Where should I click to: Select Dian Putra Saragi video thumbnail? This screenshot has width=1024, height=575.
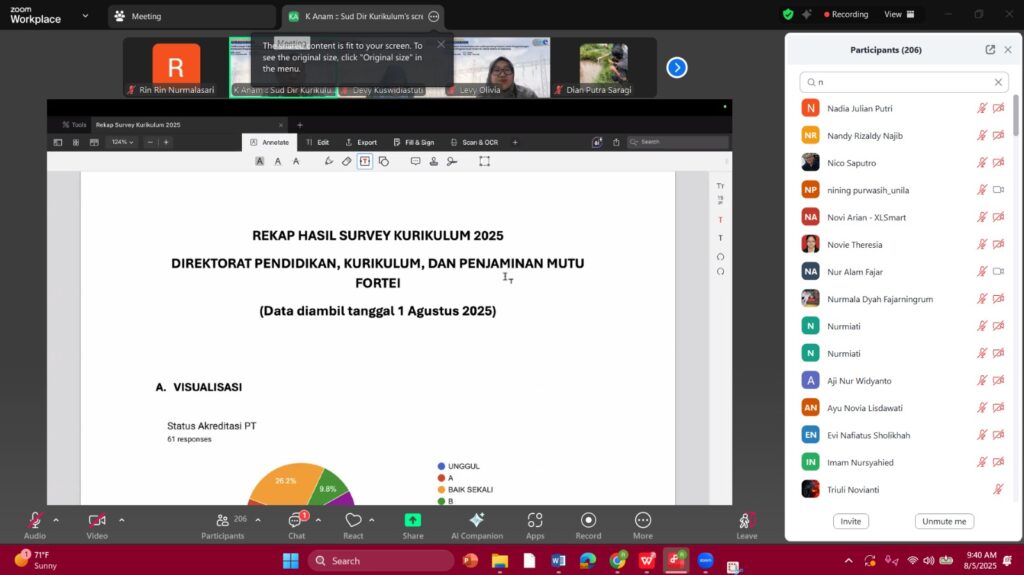(603, 67)
